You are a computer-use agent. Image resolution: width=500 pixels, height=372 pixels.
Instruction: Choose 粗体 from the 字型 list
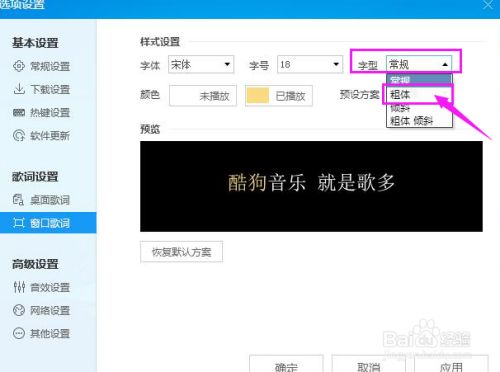419,94
